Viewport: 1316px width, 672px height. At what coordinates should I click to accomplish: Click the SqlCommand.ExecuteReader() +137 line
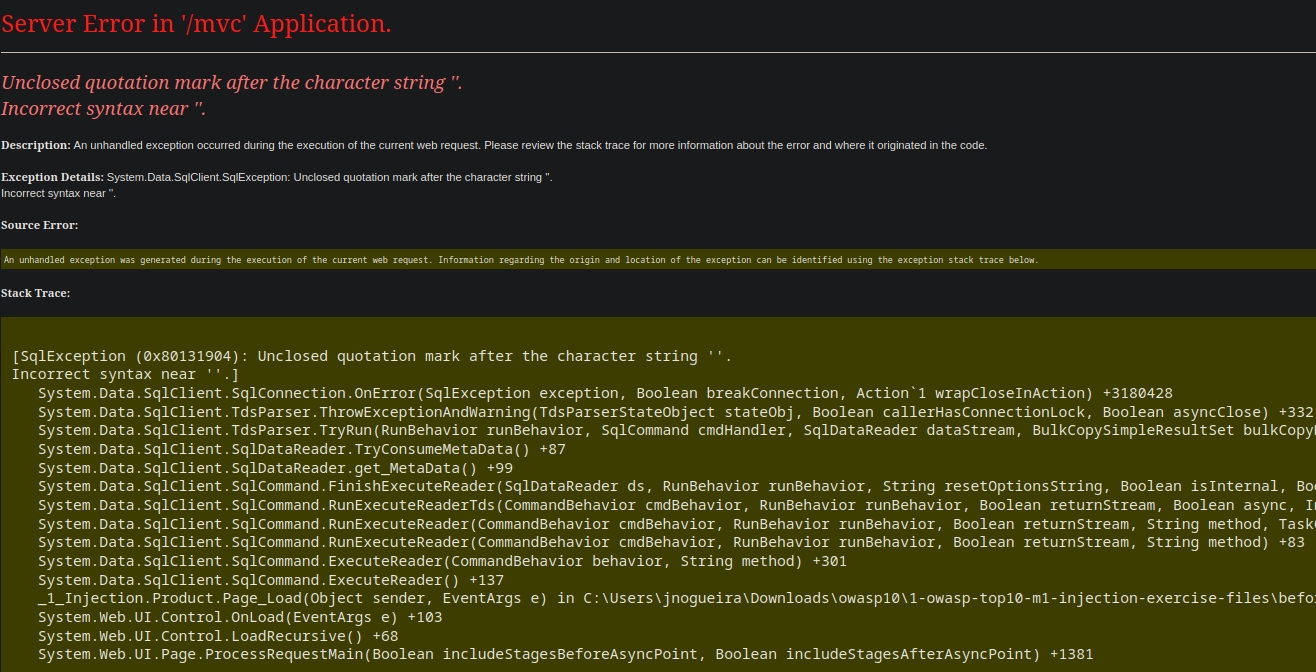tap(271, 580)
